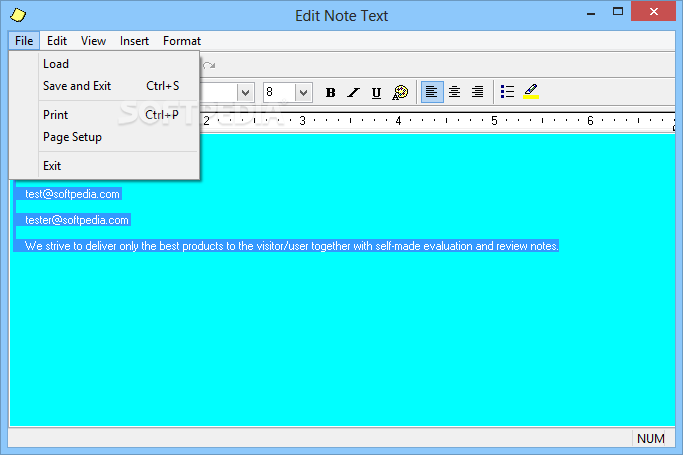Close the Edit Note Text window

pos(653,12)
